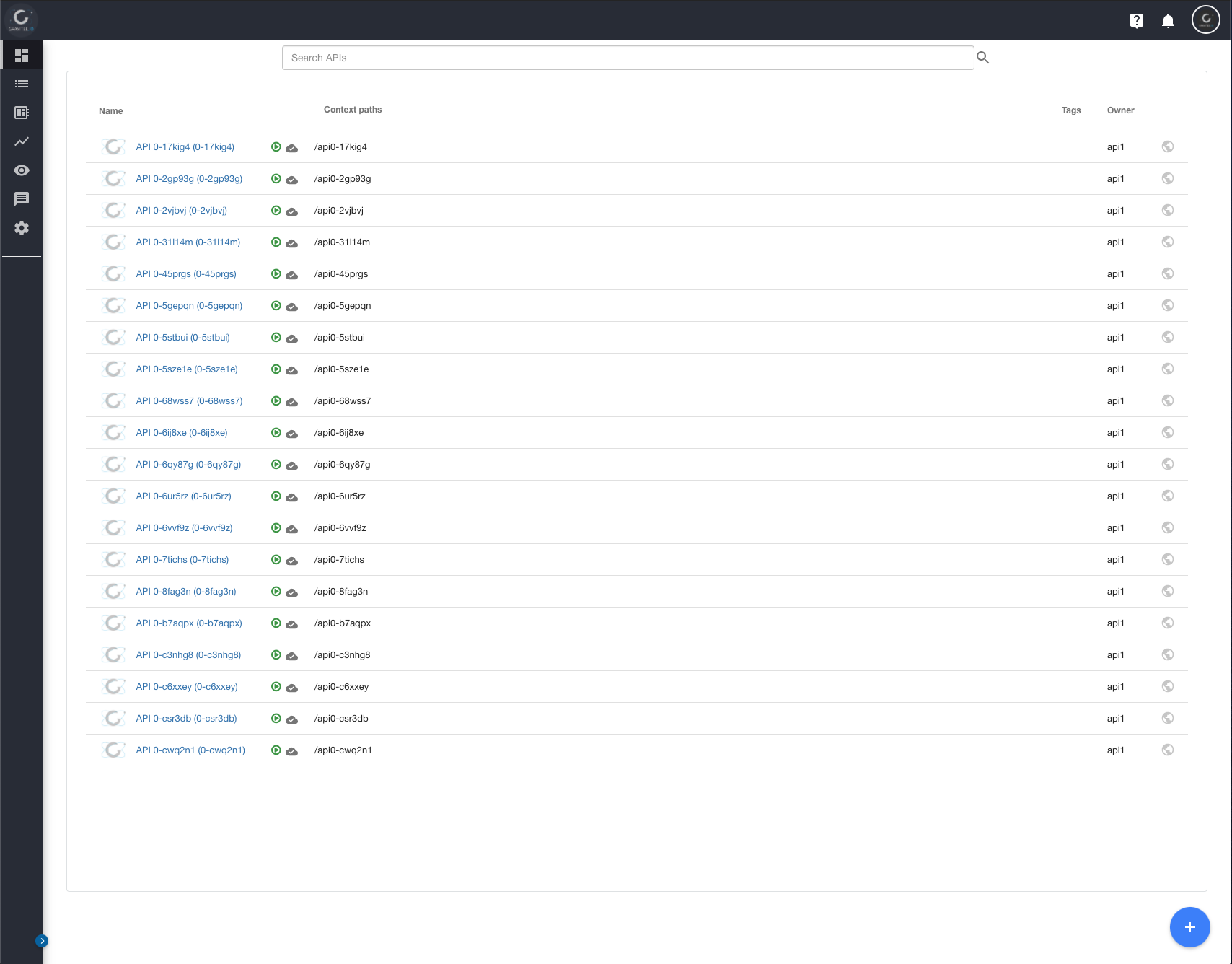Expand the sidebar with the blue chevron
The image size is (1232, 964).
click(x=42, y=941)
